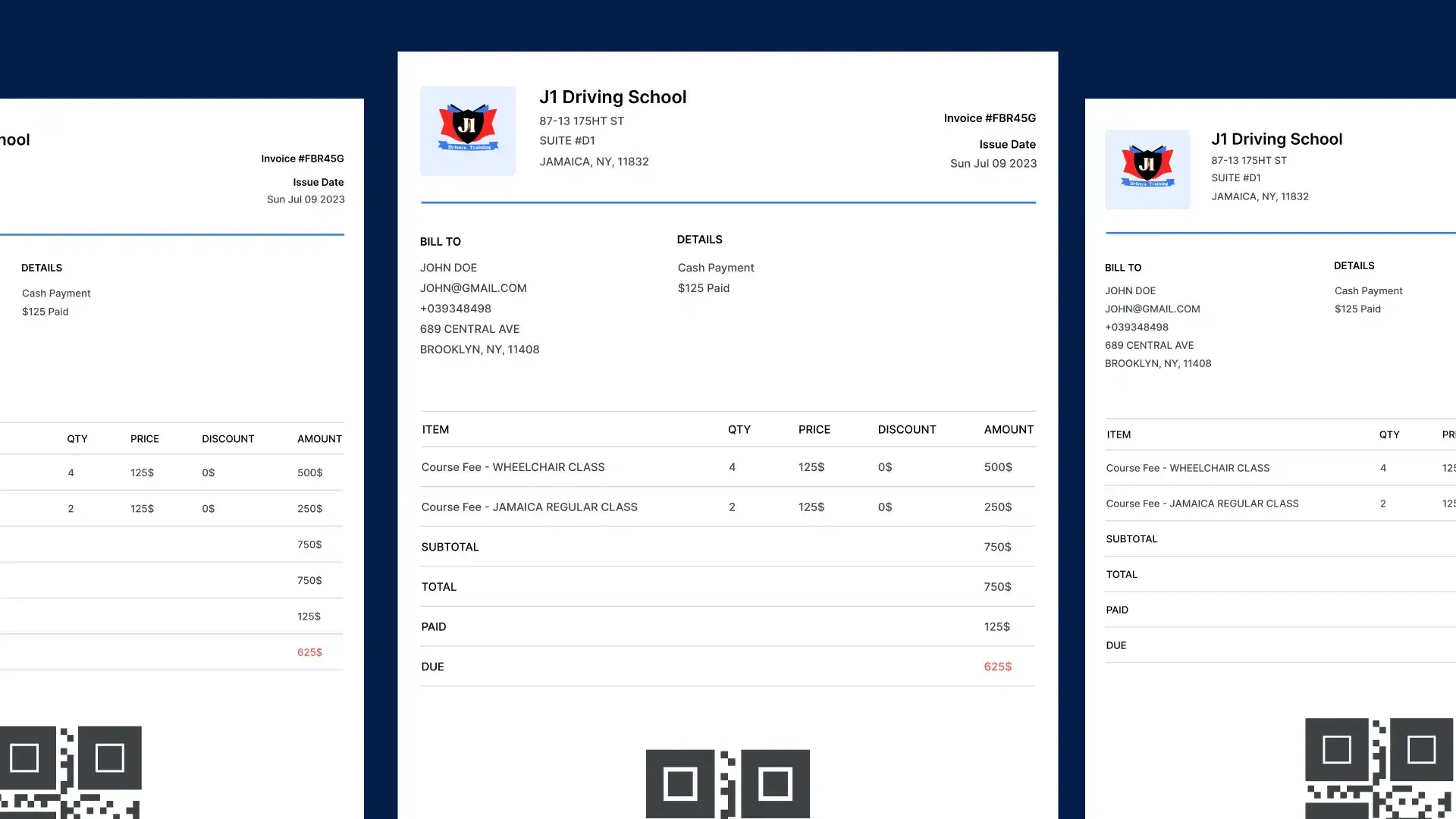Click the JOHN@GMAIL.COM email address
1456x819 pixels.
coord(473,288)
